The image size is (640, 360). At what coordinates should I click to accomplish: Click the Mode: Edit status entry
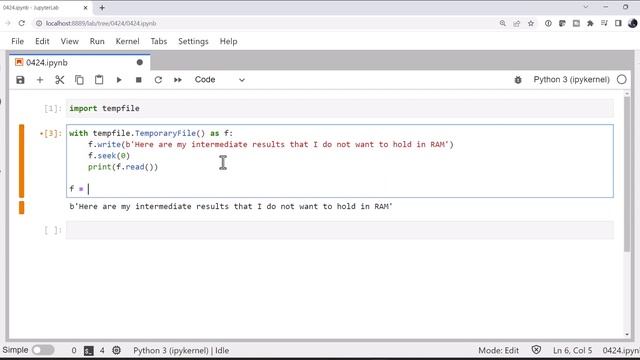[x=498, y=350]
